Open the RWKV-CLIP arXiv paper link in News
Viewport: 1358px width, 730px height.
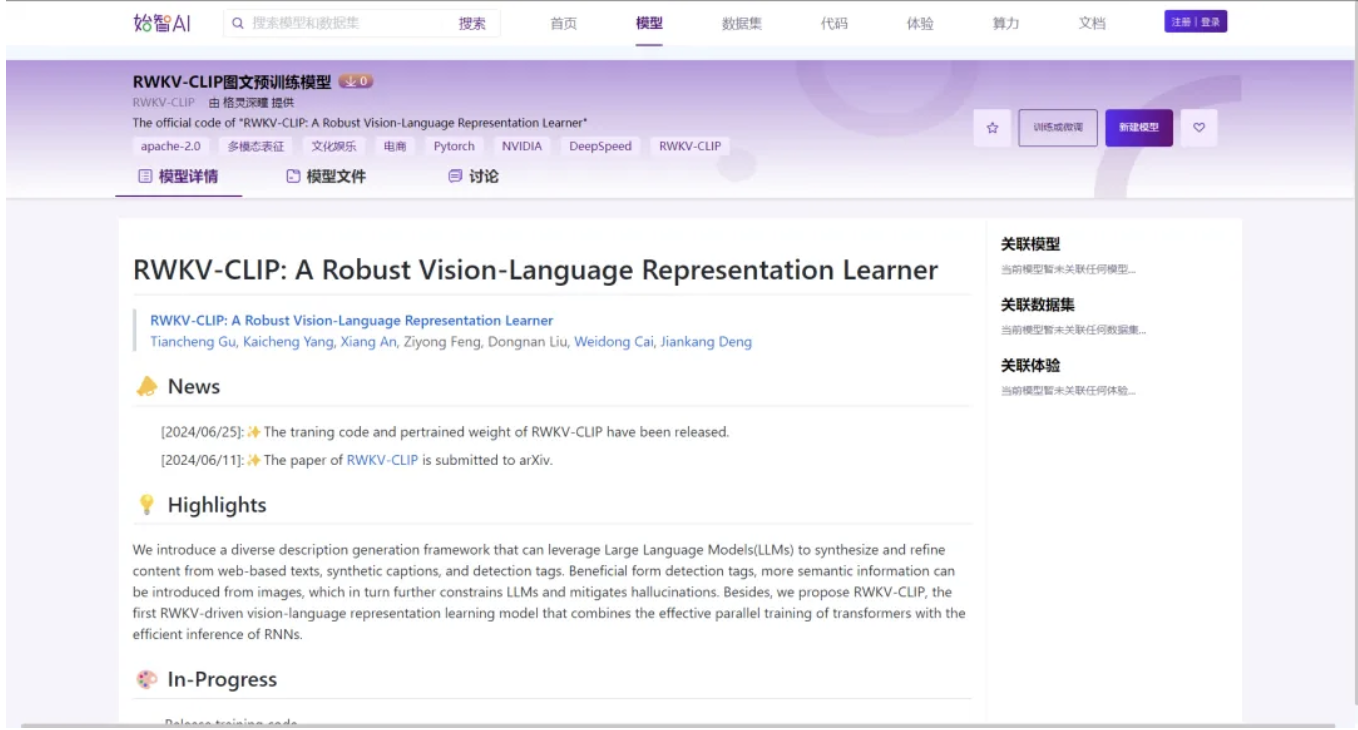382,461
